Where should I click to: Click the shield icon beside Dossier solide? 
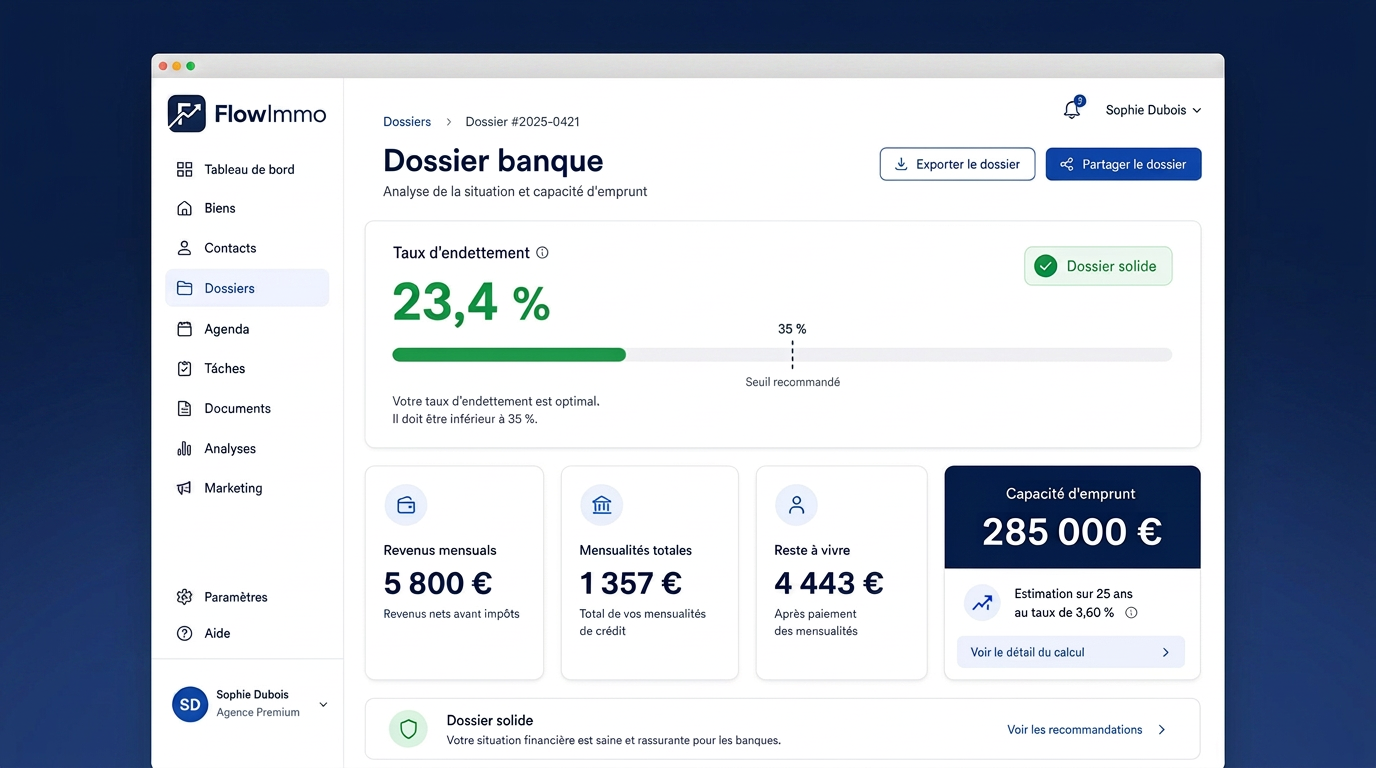point(408,730)
